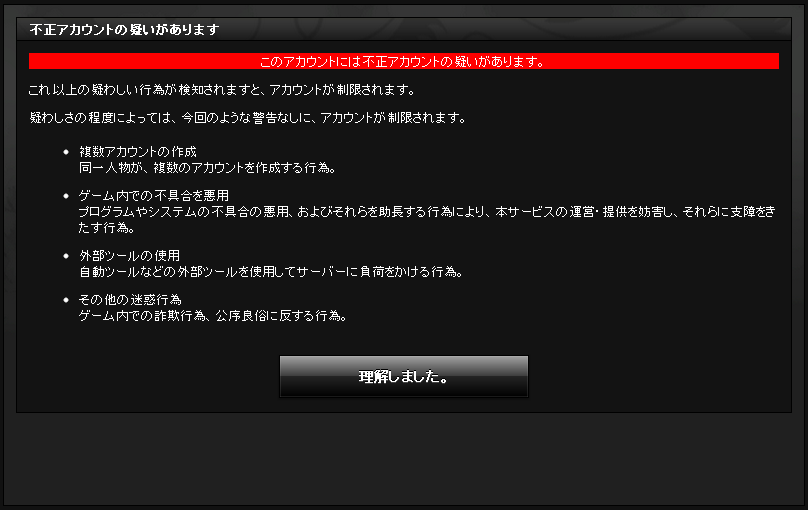Click the bullet dot beside 複数アカウントの作成
The width and height of the screenshot is (808, 510).
click(x=65, y=152)
